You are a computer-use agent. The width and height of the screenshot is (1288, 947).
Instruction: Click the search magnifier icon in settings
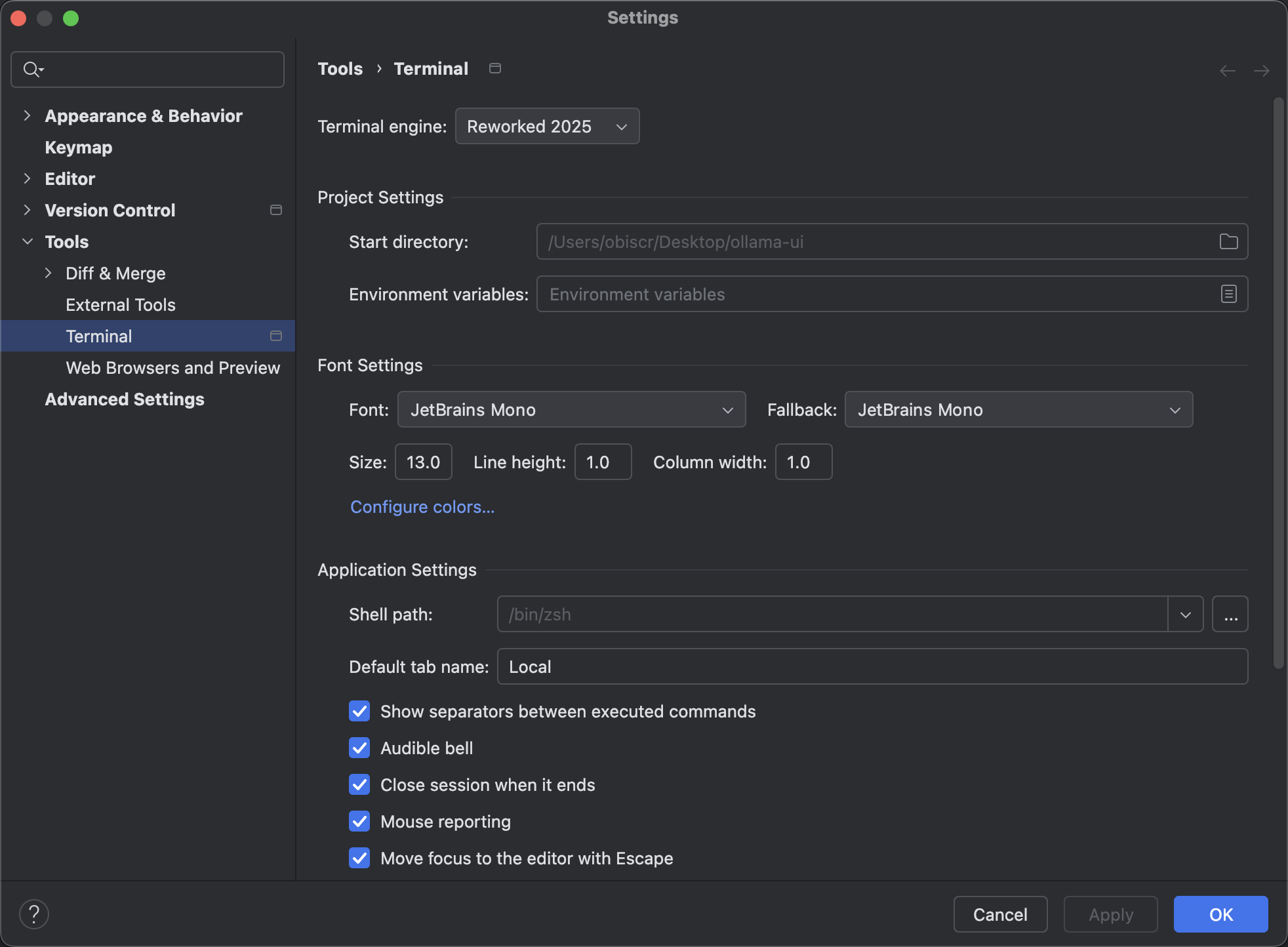(x=33, y=69)
